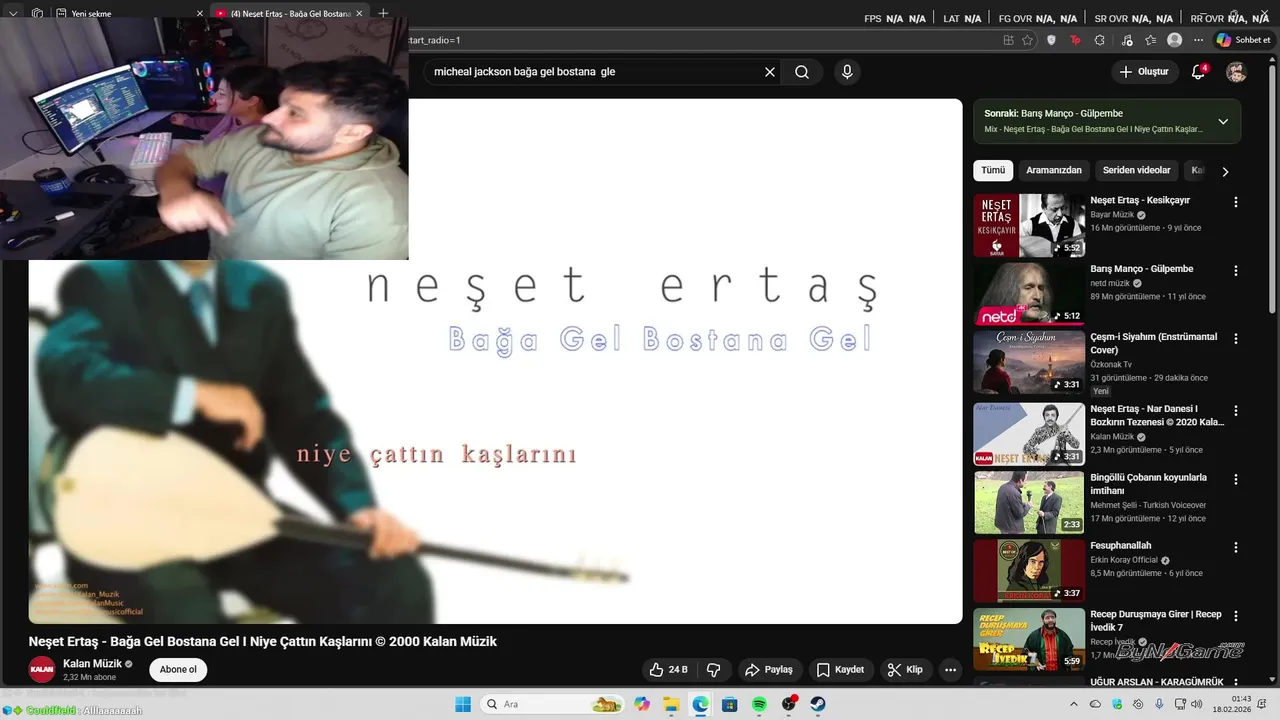Open options menu for Fesuphanallah video

point(1236,548)
